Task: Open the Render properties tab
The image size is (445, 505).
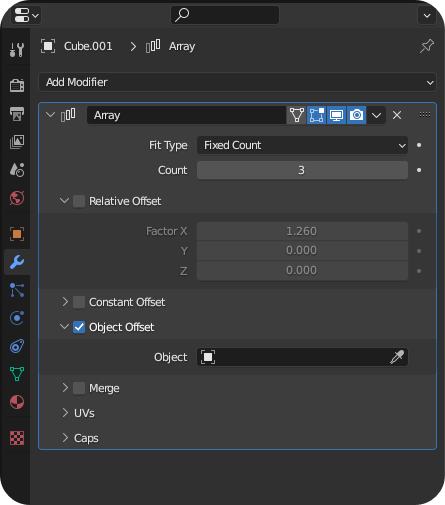Action: pyautogui.click(x=17, y=85)
